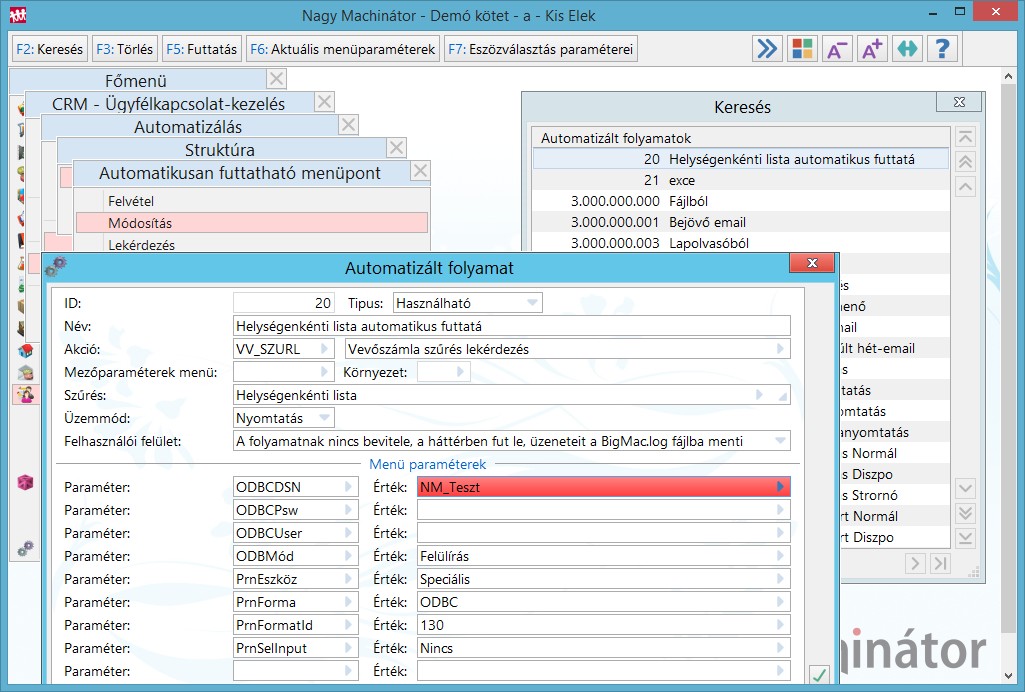The width and height of the screenshot is (1025, 692).
Task: Expand the Tipus dropdown showing Használható
Action: pyautogui.click(x=532, y=302)
